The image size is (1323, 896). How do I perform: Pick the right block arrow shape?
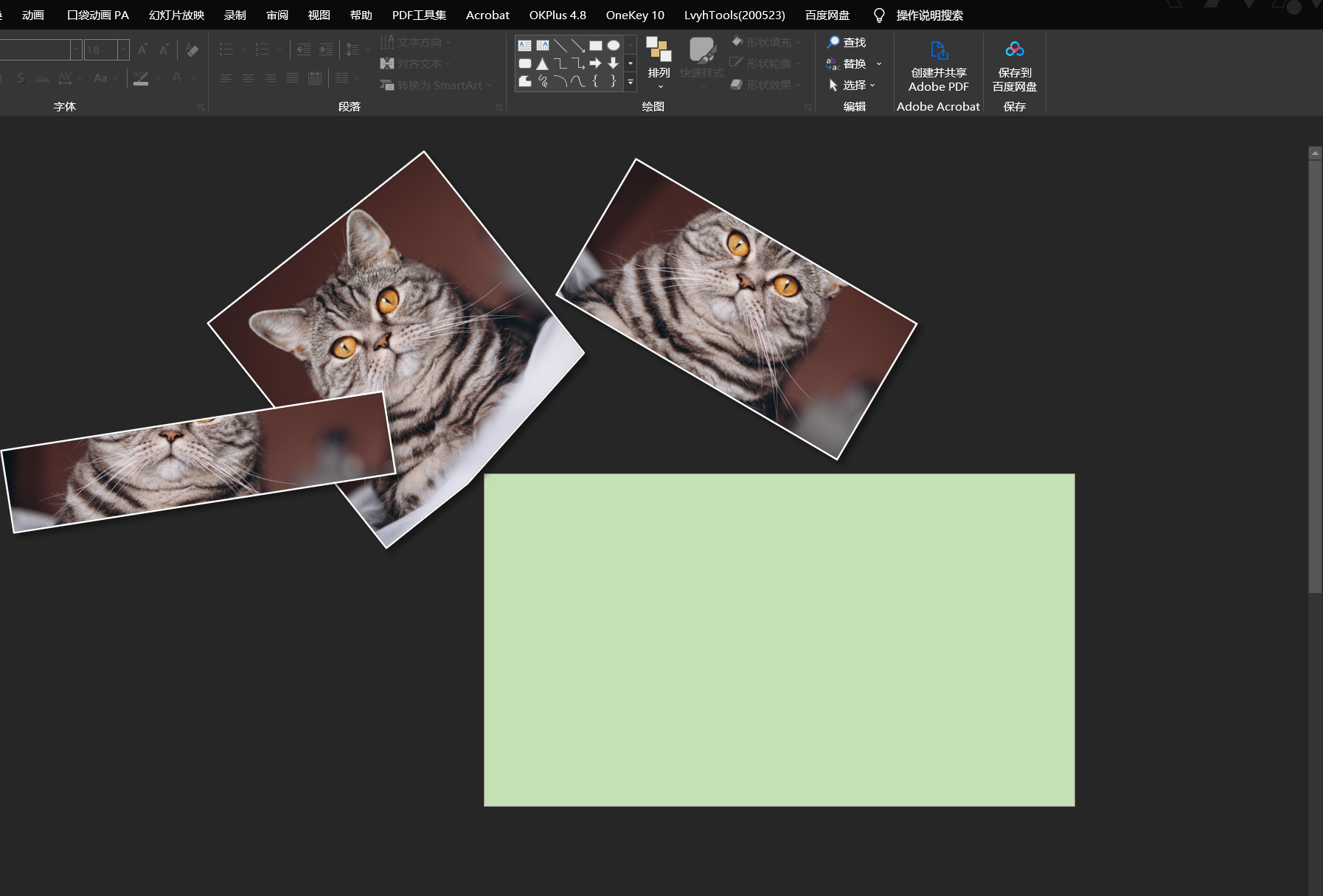[596, 63]
